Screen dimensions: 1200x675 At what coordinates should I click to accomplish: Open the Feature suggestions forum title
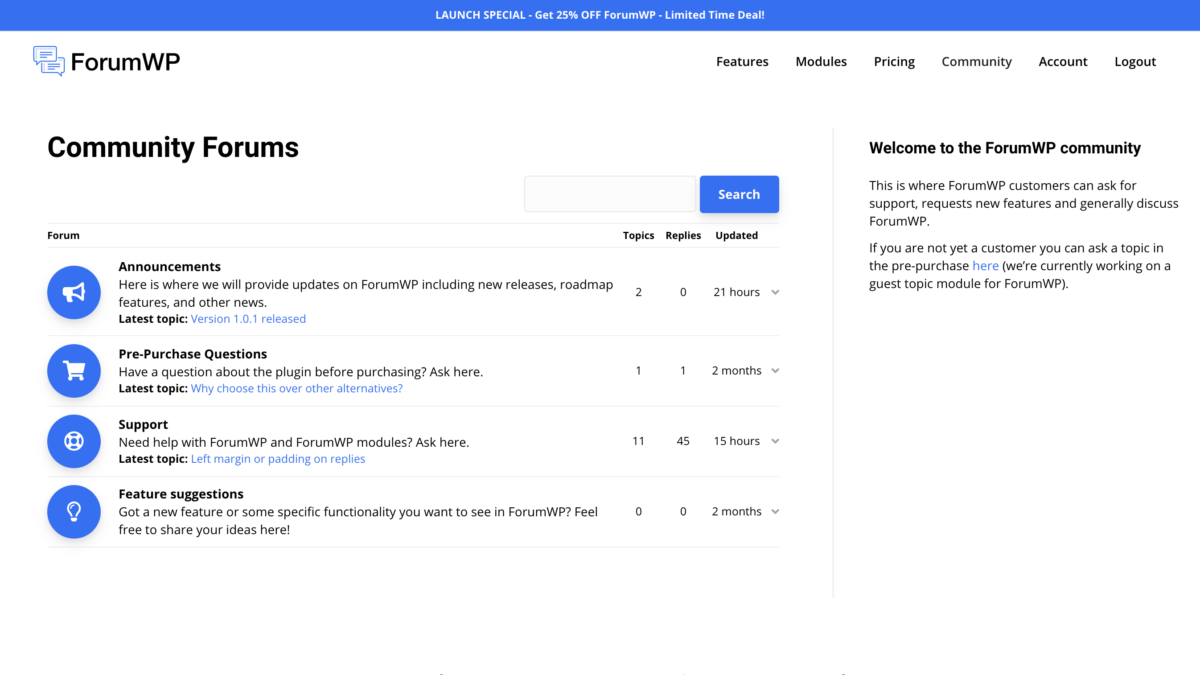[x=181, y=494]
